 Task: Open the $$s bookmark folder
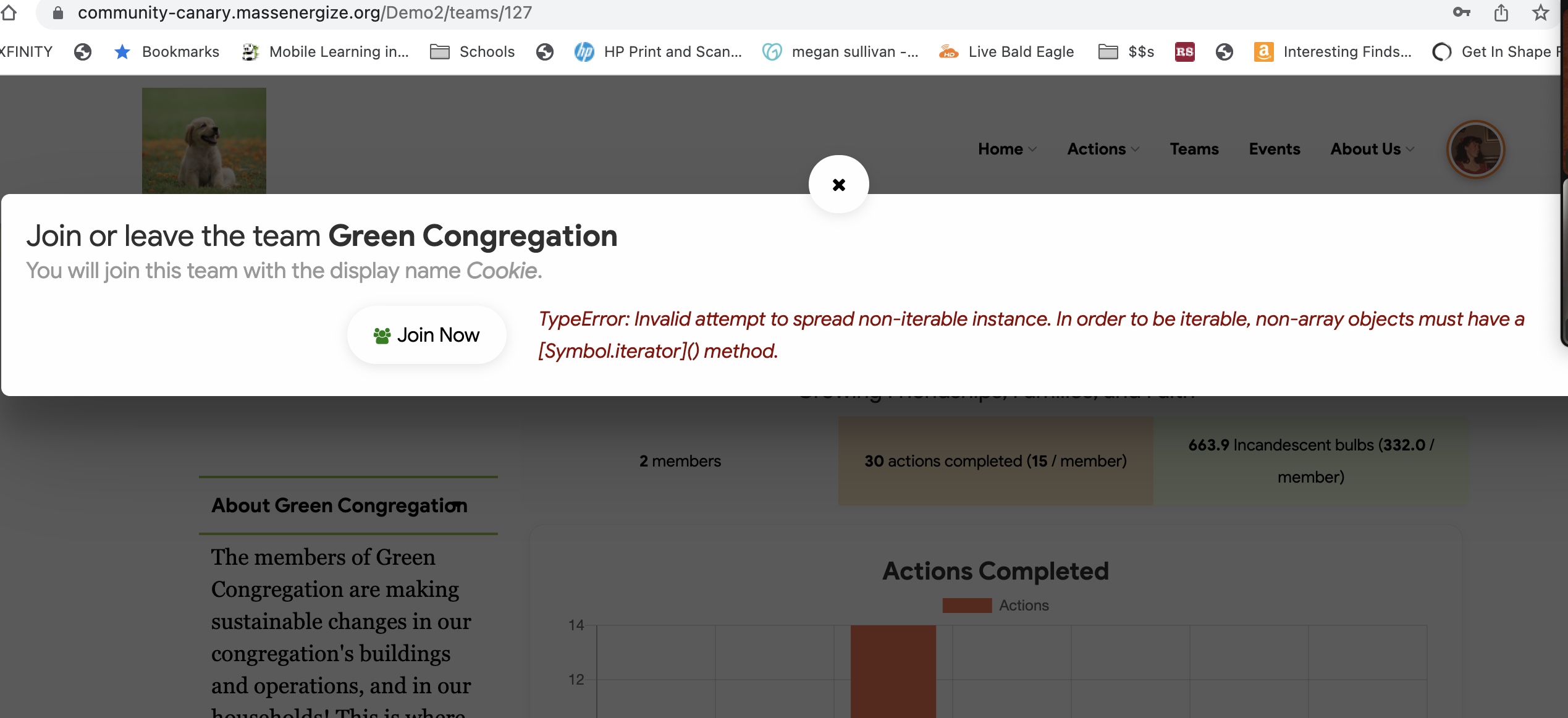[1126, 52]
